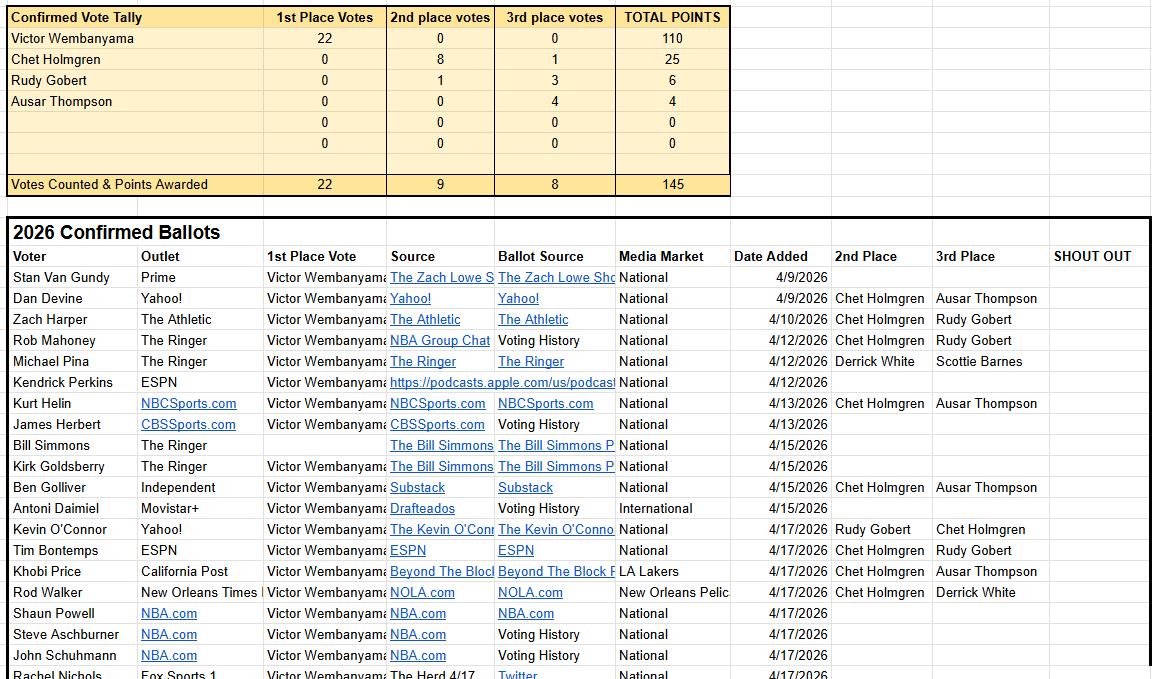Select the Media Market column header
This screenshot has height=679, width=1152.
672,256
